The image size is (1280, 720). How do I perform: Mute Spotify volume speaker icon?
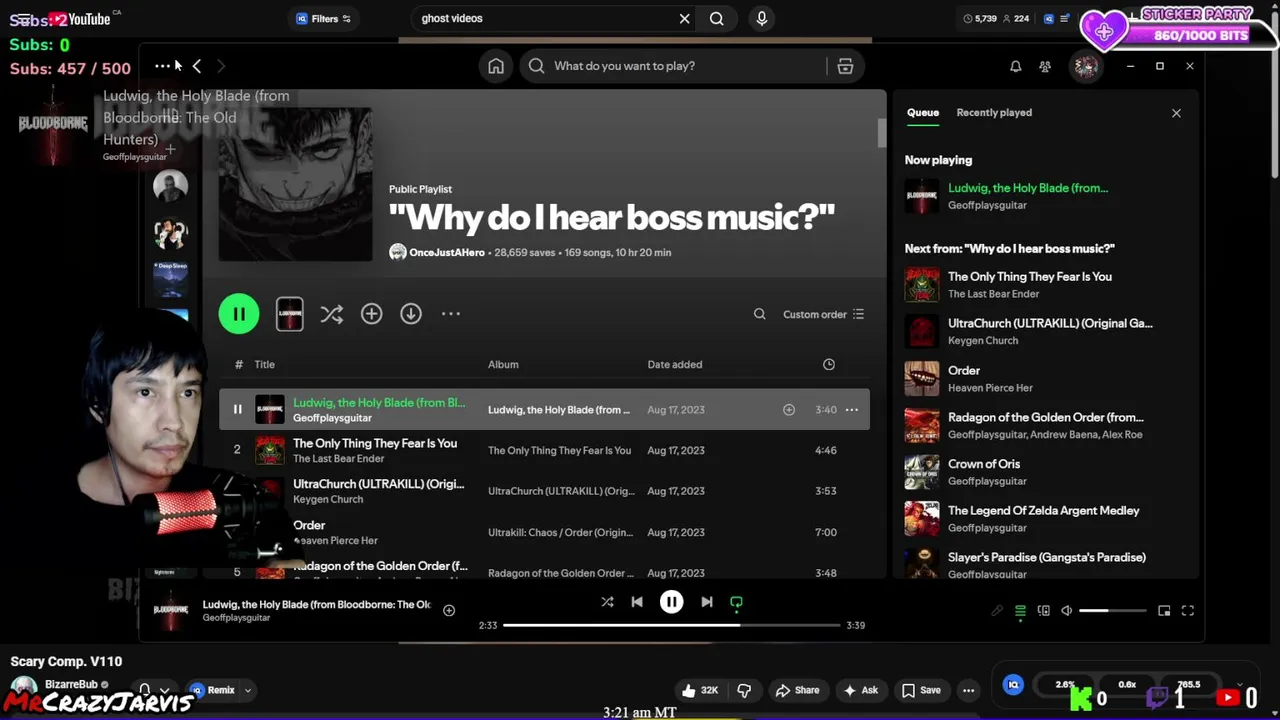(x=1066, y=611)
